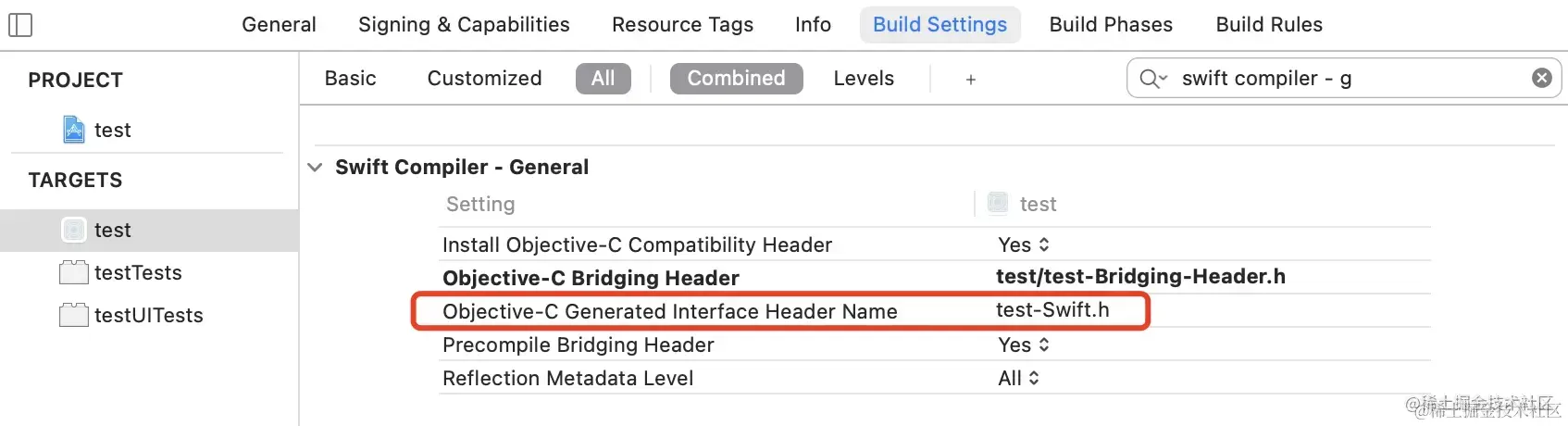Switch view to Combined

[x=737, y=79]
